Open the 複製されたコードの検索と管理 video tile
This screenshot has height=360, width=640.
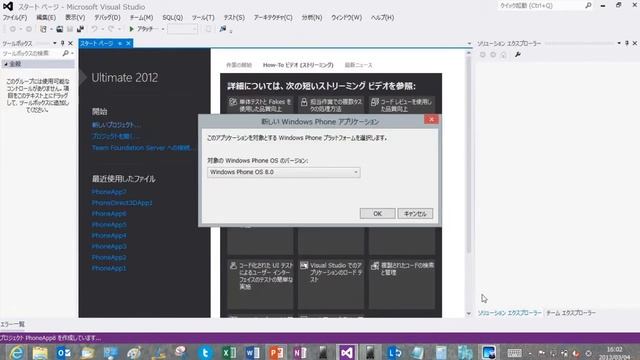[x=402, y=284]
